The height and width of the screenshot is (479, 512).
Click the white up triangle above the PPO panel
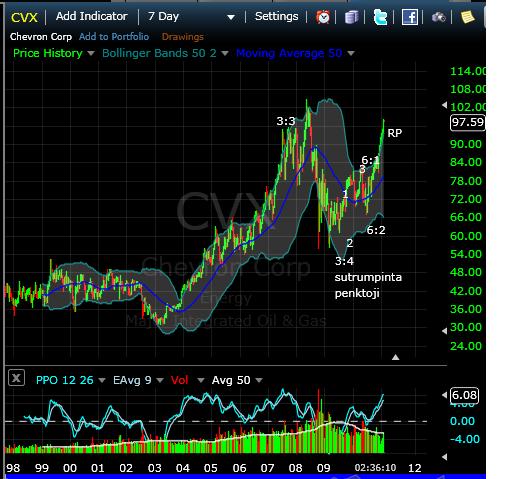396,357
